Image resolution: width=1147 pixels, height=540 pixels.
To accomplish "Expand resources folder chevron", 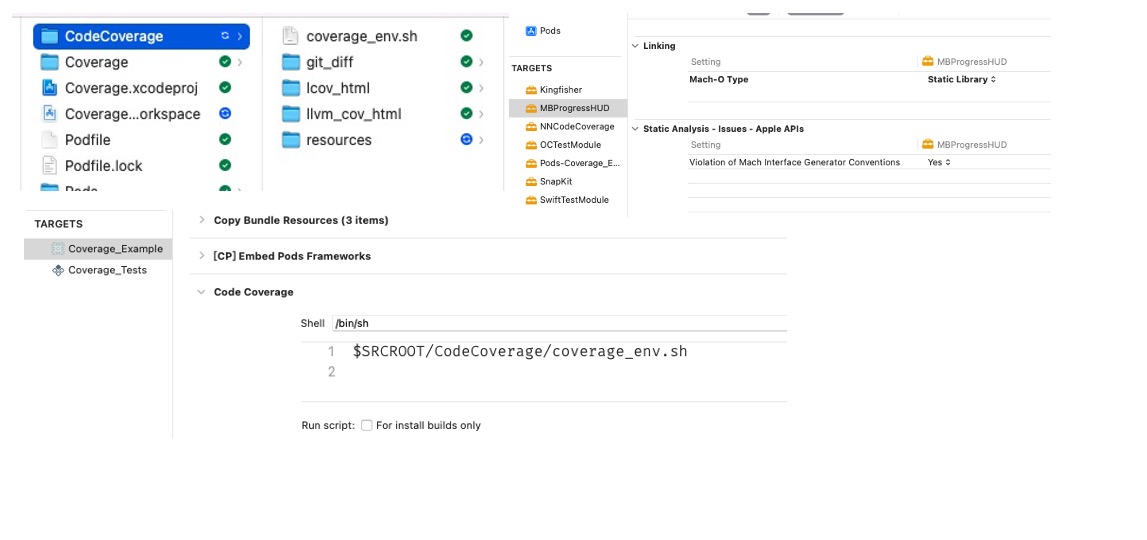I will click(481, 139).
